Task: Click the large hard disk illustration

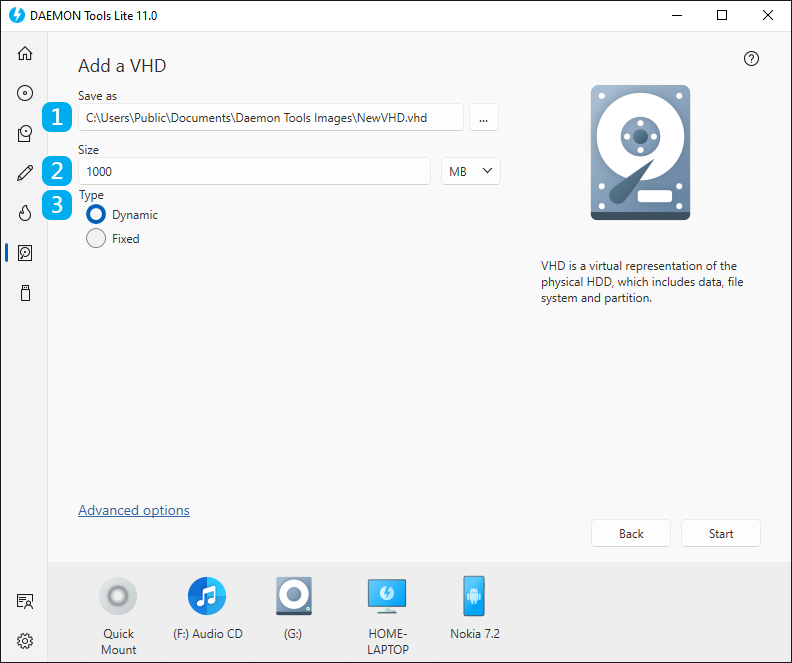Action: pos(640,152)
